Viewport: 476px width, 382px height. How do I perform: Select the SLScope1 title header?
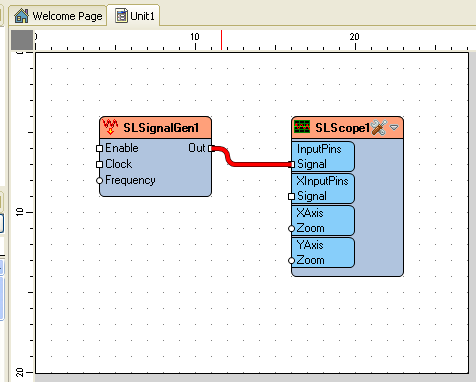point(347,127)
